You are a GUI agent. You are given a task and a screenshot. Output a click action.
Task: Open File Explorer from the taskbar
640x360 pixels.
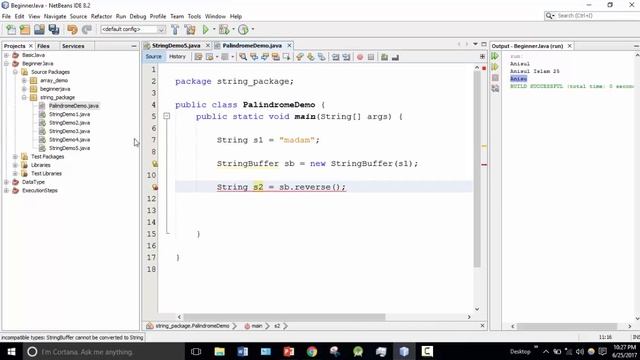220,351
